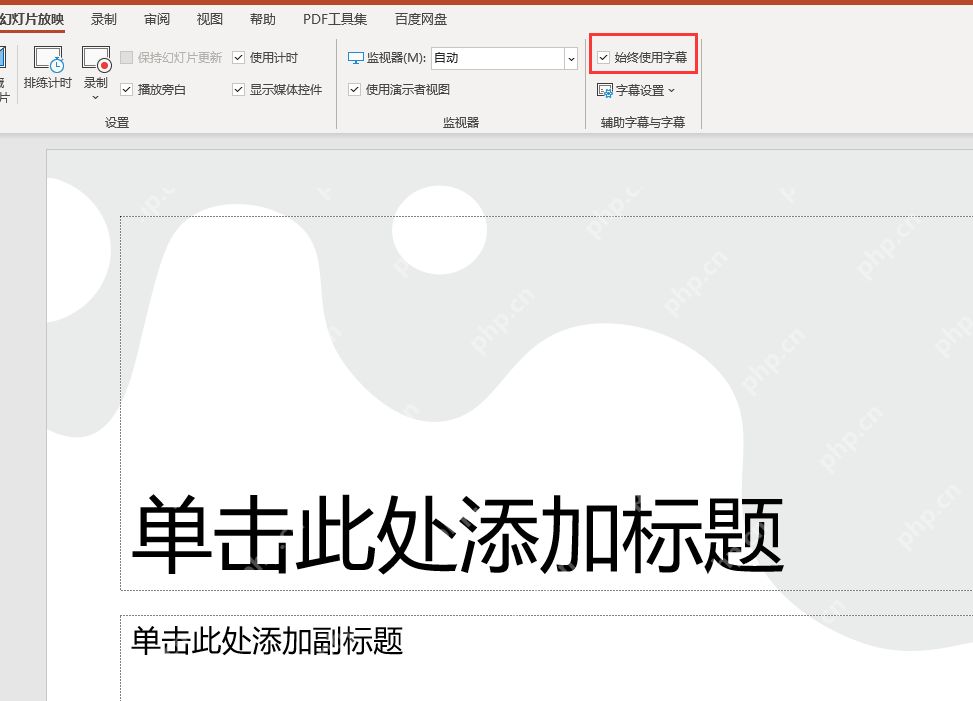Viewport: 973px width, 701px height.
Task: Click the 监视器(M): label text
Action: tap(397, 58)
